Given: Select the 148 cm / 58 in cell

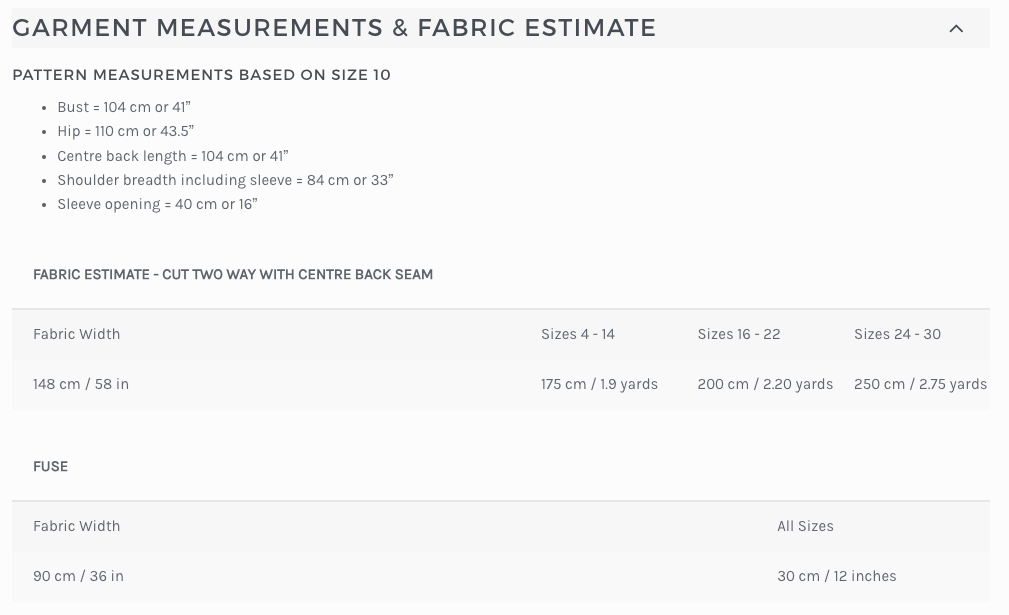Looking at the screenshot, I should pos(81,384).
